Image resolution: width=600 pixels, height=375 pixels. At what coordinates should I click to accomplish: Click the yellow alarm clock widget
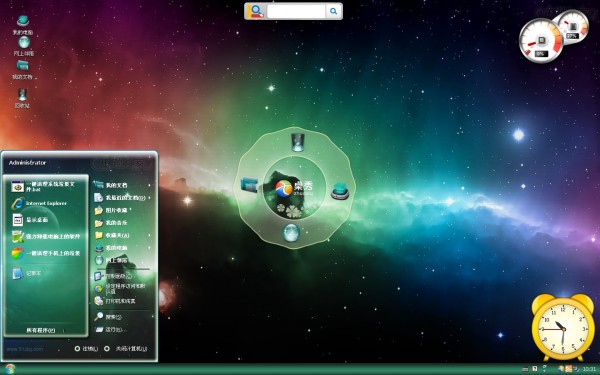562,327
